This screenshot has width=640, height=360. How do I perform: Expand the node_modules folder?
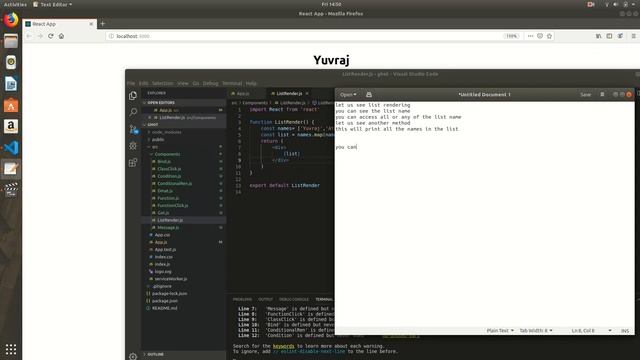(167, 132)
